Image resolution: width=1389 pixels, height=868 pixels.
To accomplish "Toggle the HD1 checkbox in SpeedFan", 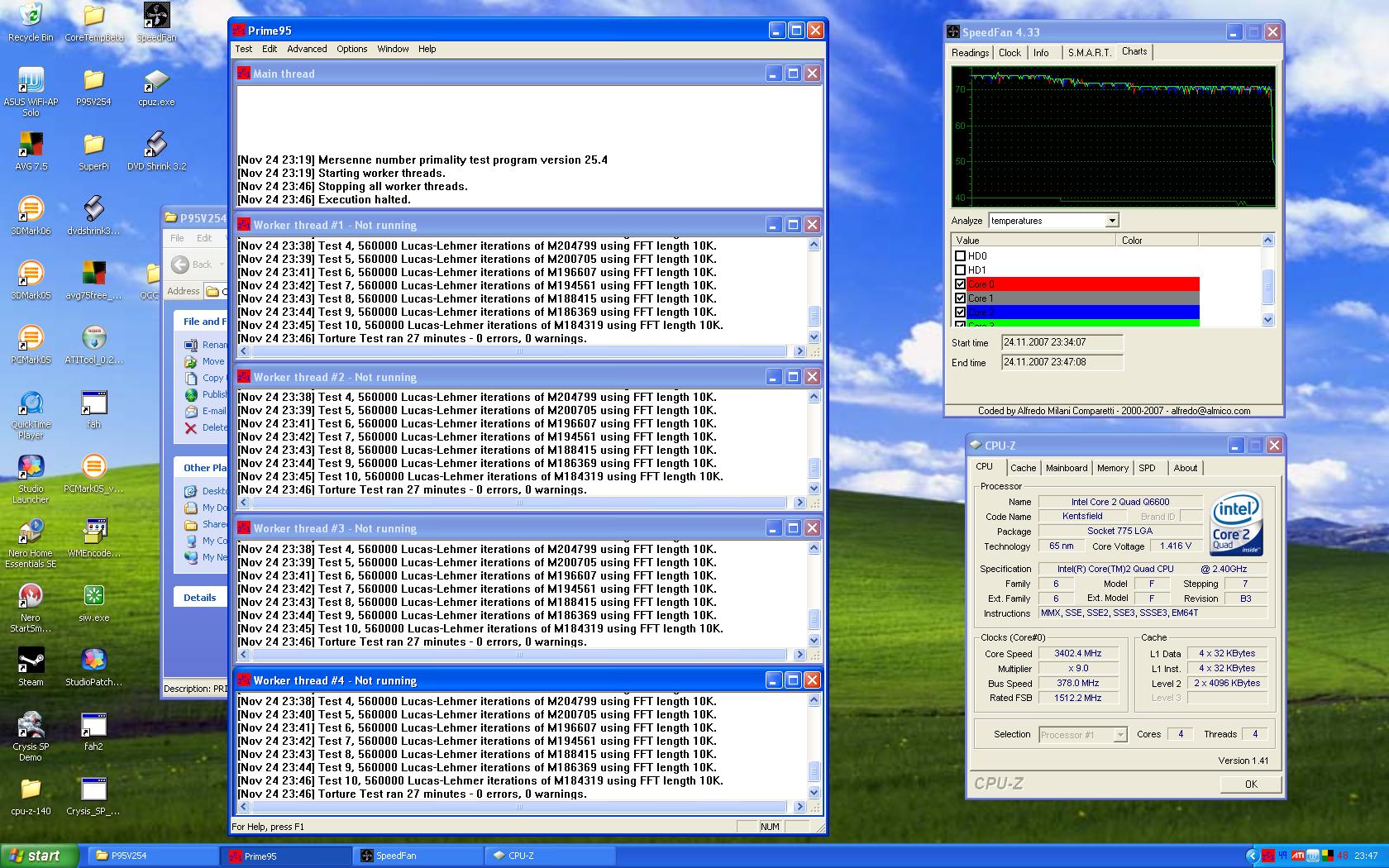I will [x=960, y=270].
